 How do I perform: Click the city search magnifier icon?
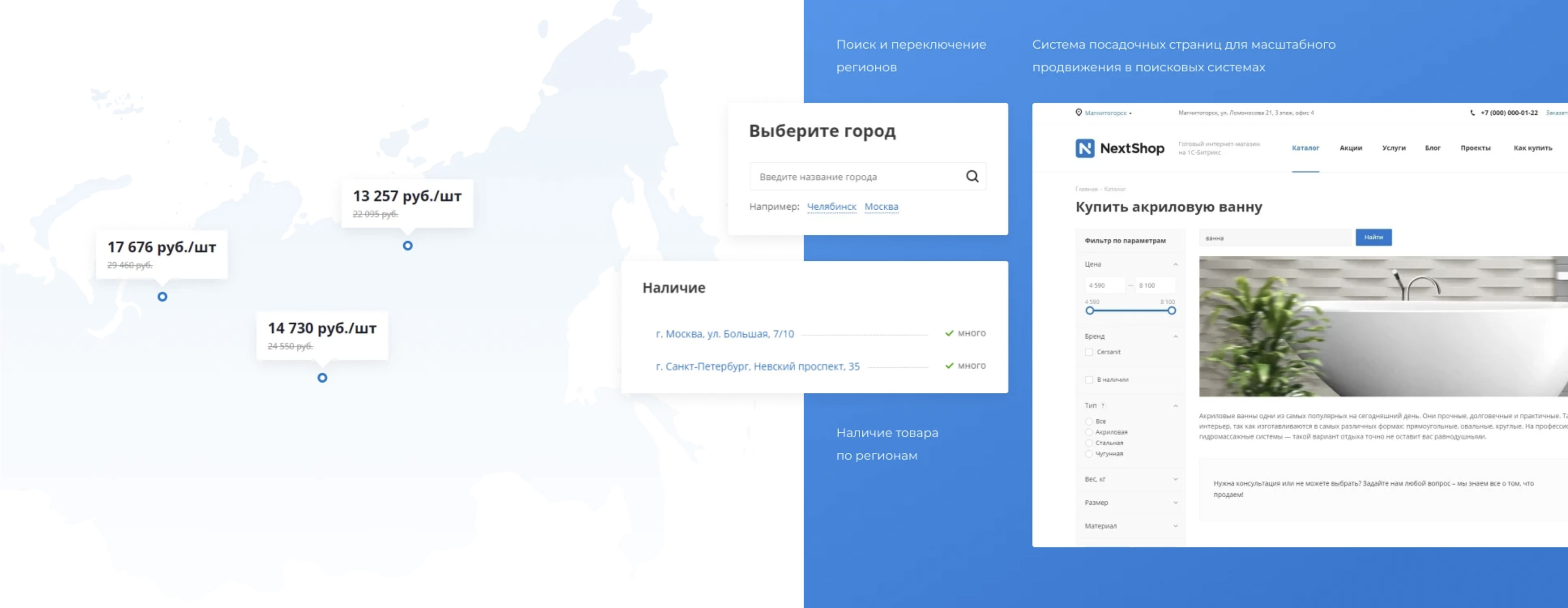point(972,177)
